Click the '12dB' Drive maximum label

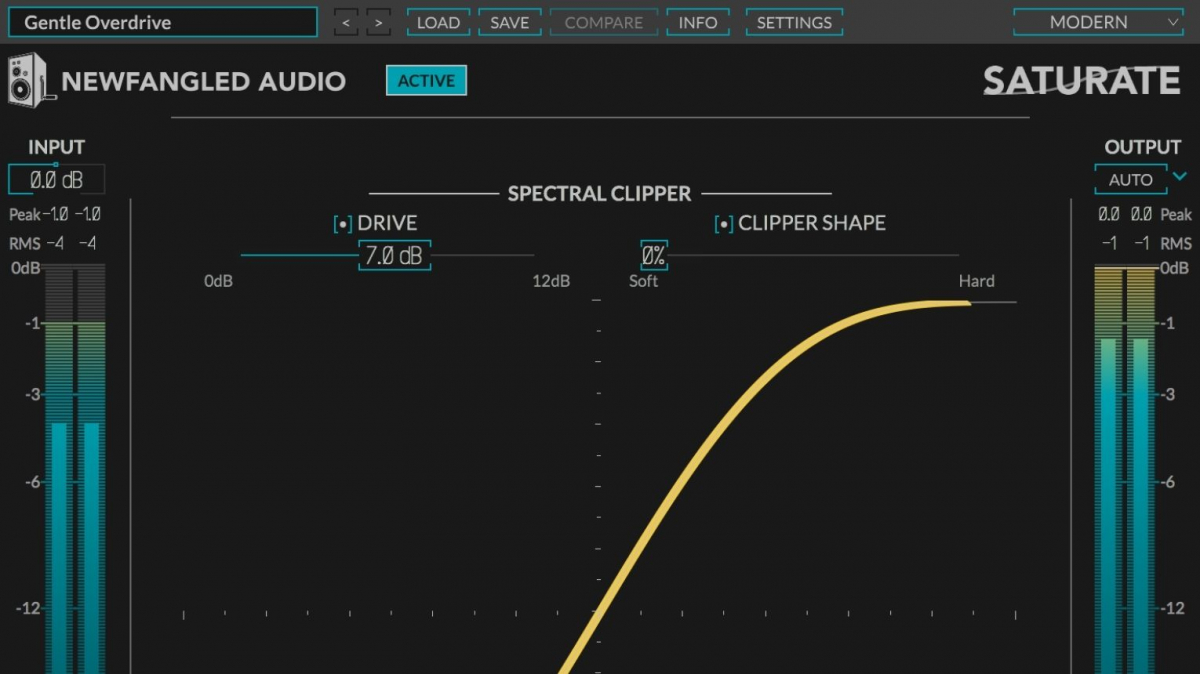pyautogui.click(x=551, y=281)
